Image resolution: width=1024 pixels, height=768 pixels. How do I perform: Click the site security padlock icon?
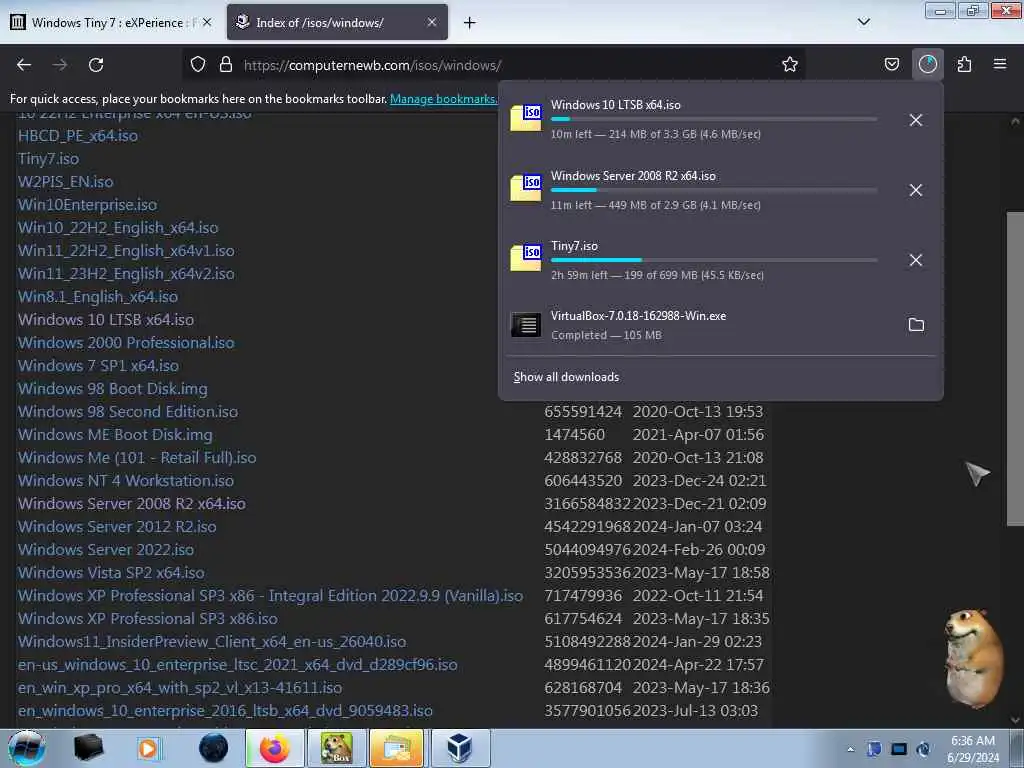point(226,65)
